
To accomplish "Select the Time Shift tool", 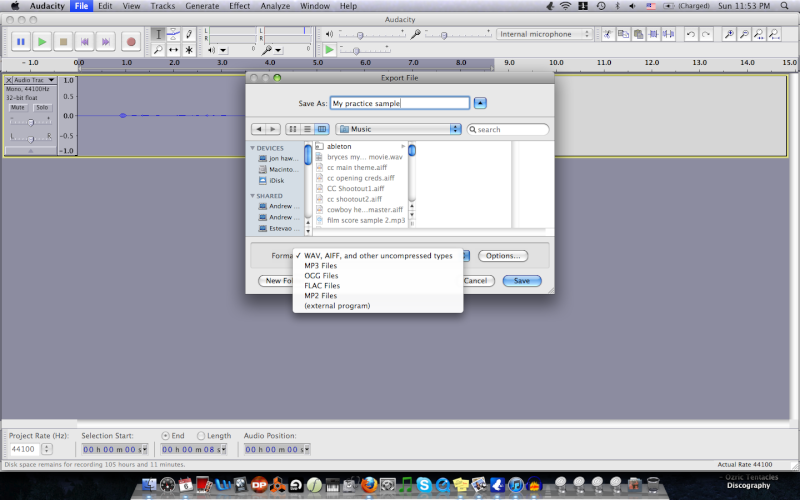I will click(173, 49).
